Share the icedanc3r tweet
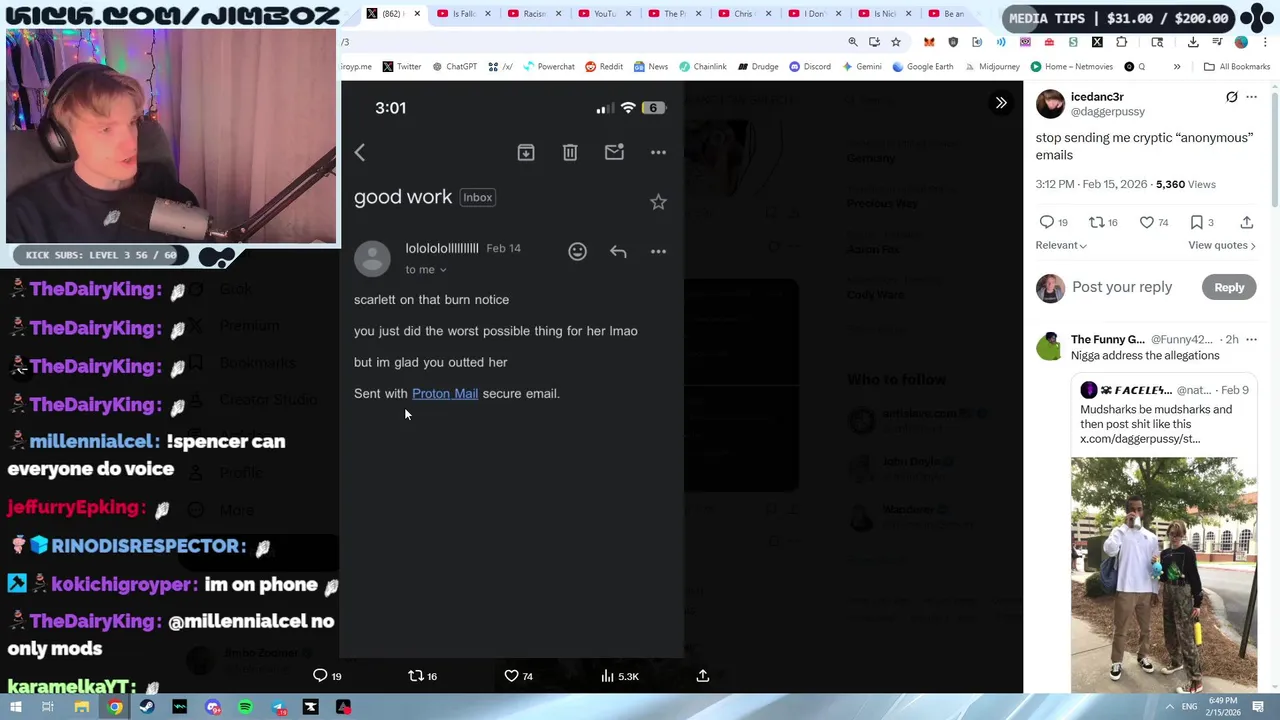The width and height of the screenshot is (1280, 720). [1247, 222]
